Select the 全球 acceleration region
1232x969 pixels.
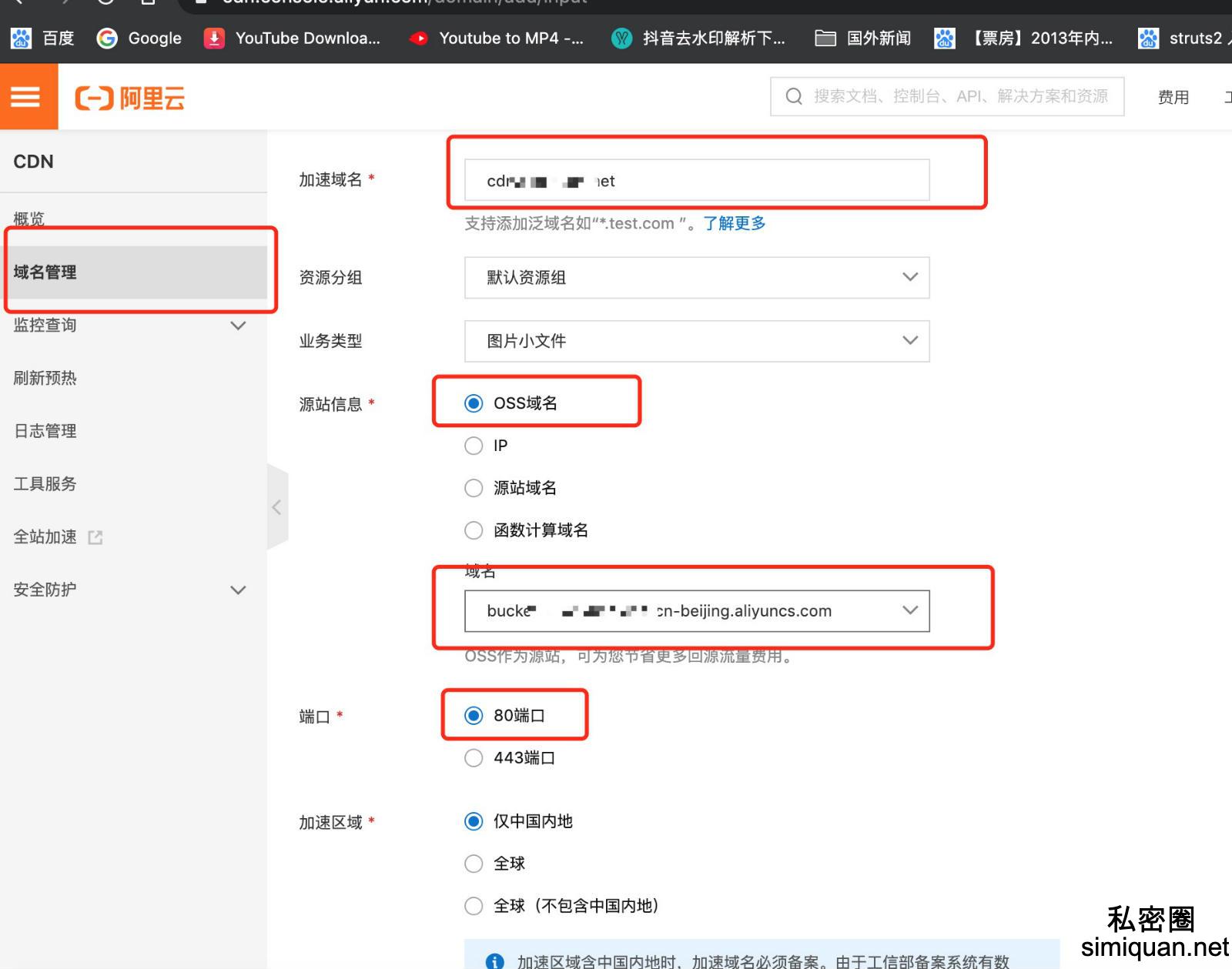coord(474,863)
